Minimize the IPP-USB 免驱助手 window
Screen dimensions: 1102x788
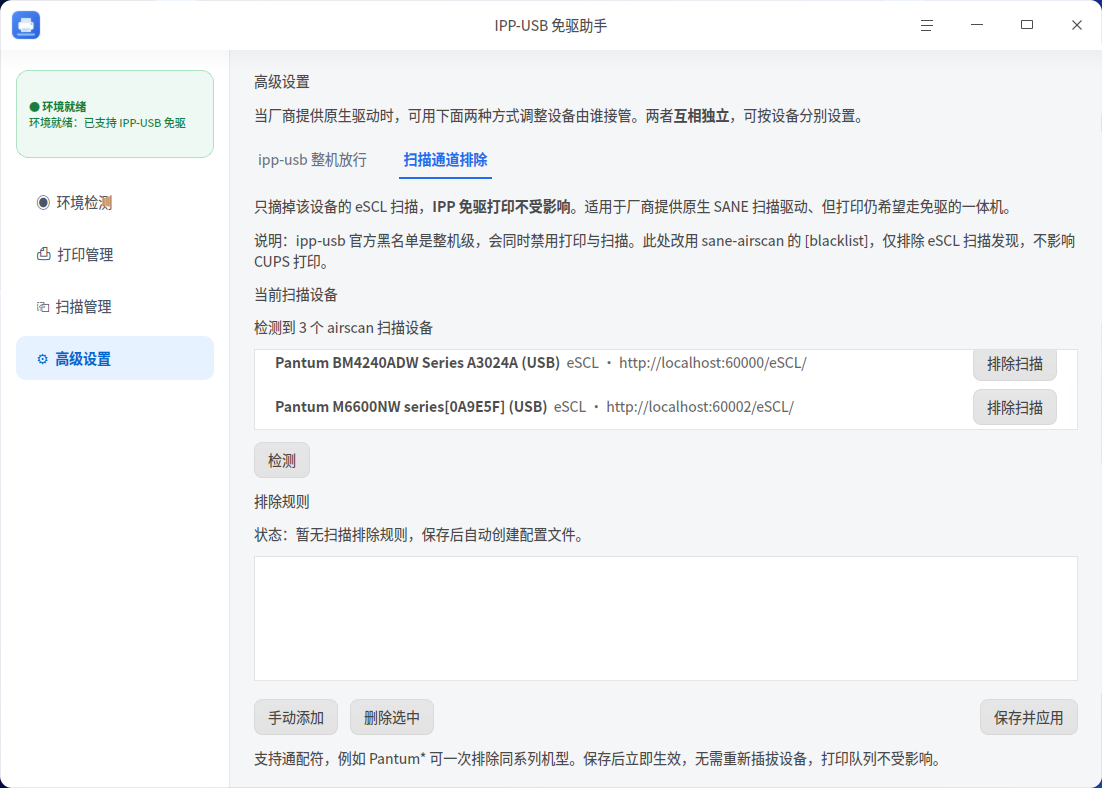point(976,25)
